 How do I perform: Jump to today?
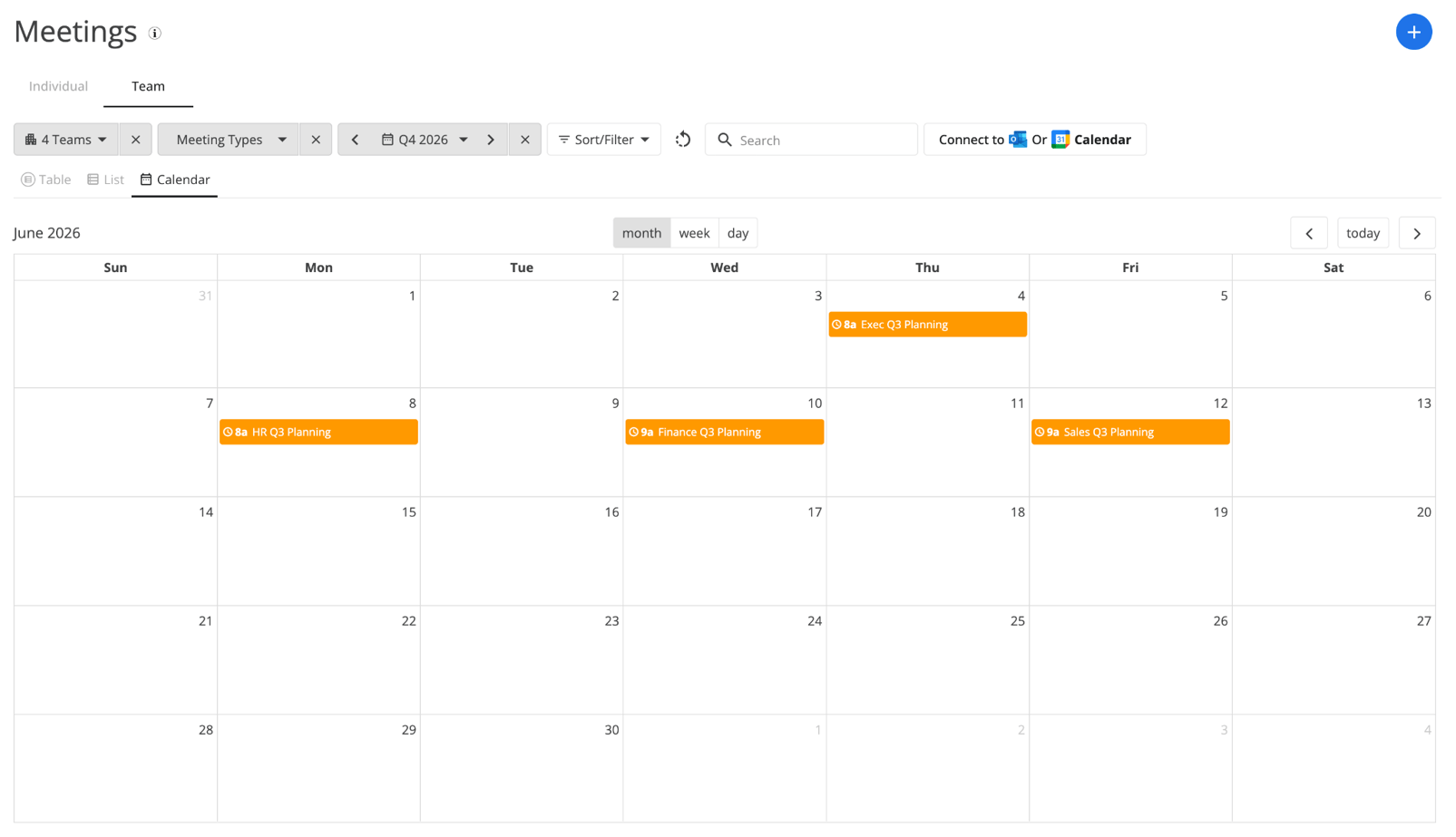1363,233
